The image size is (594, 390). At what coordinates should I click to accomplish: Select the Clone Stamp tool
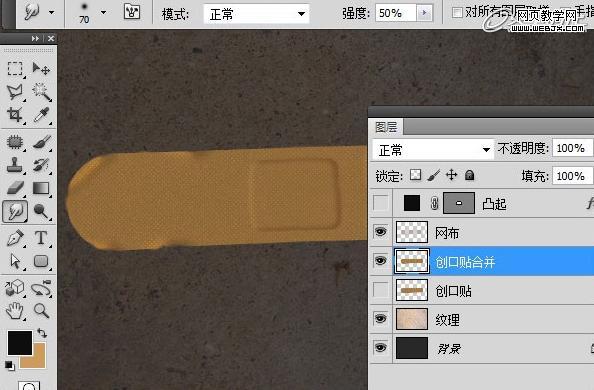[x=15, y=165]
